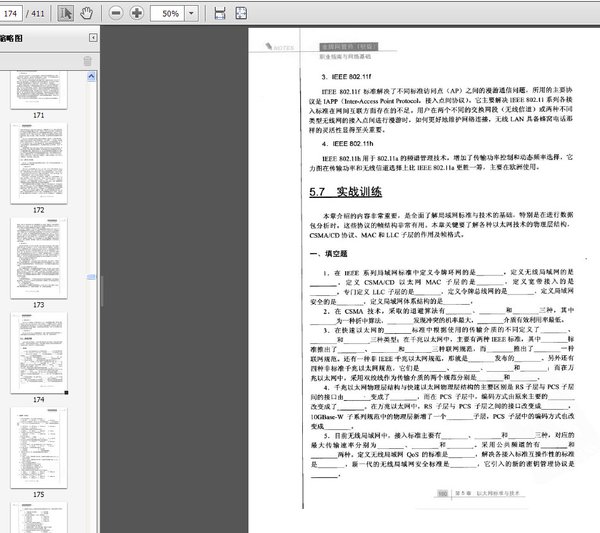Screen dimensions: 600x533
Task: Click the total pages text / 411
Action: click(x=35, y=14)
